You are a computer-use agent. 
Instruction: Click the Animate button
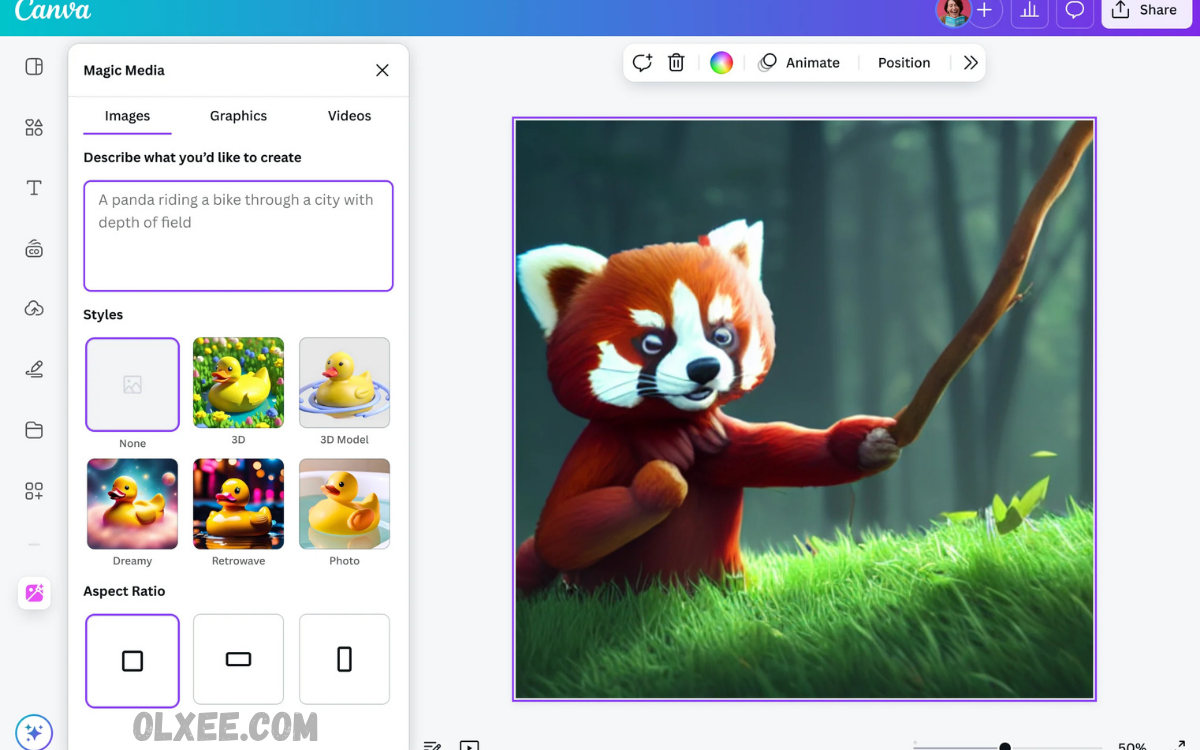pos(799,63)
